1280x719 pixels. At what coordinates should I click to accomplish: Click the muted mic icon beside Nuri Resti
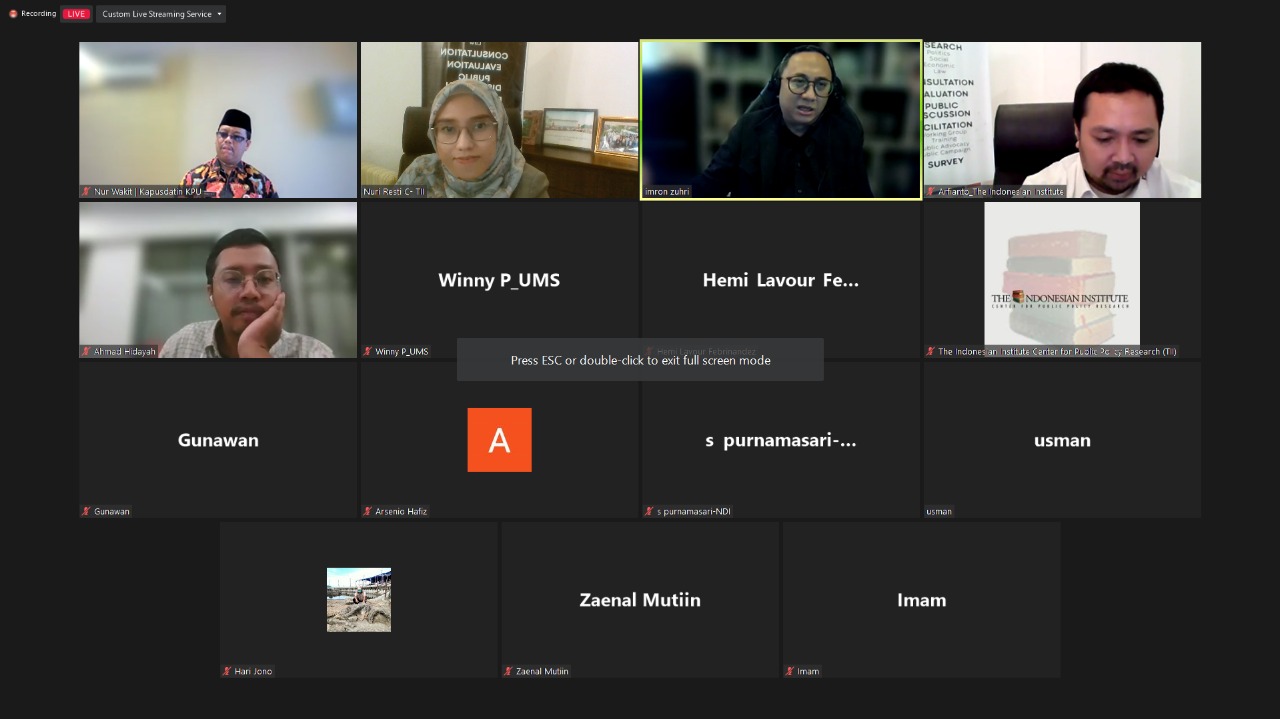point(368,191)
